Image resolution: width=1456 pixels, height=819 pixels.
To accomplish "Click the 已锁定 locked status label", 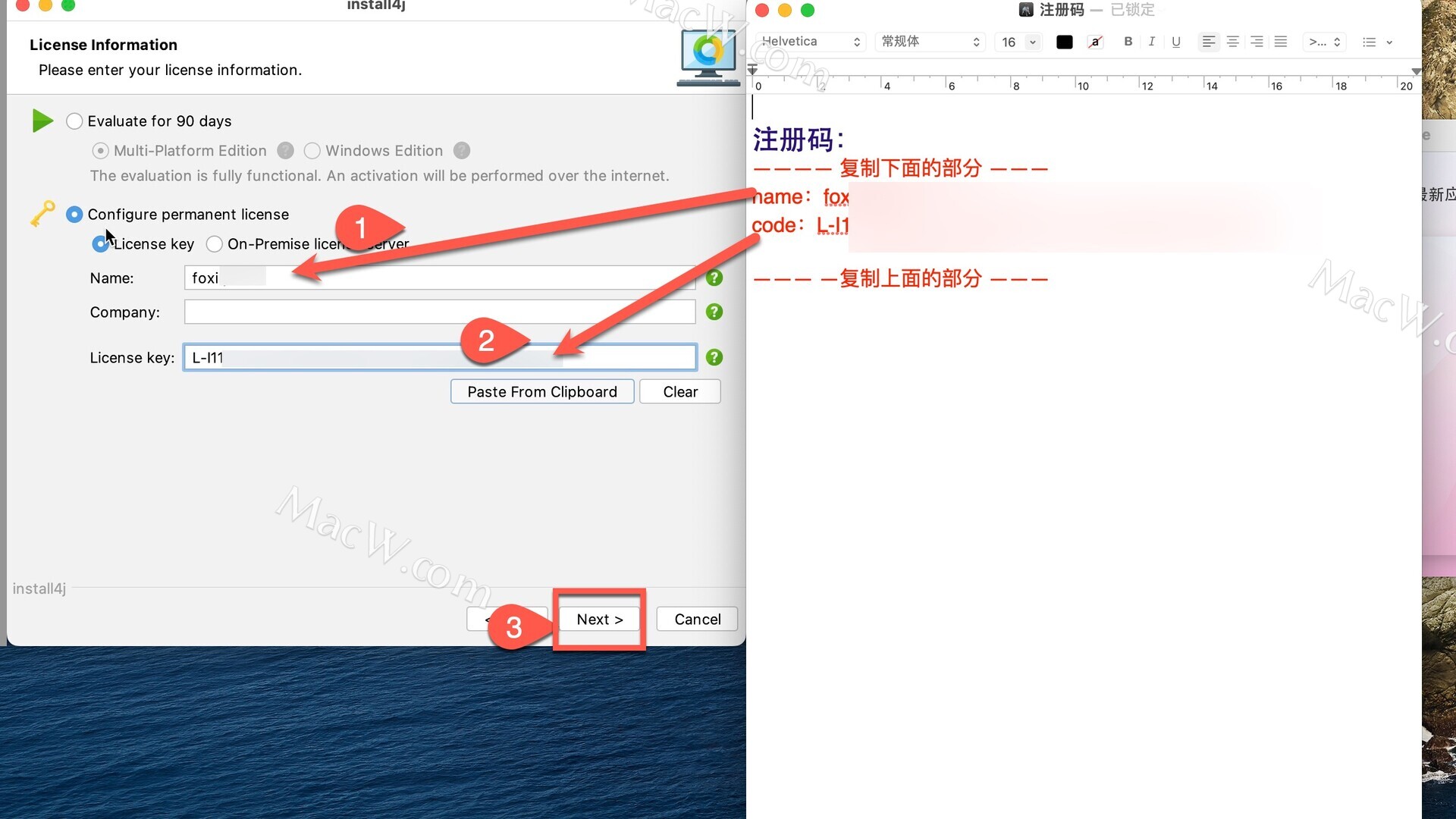I will point(1132,10).
